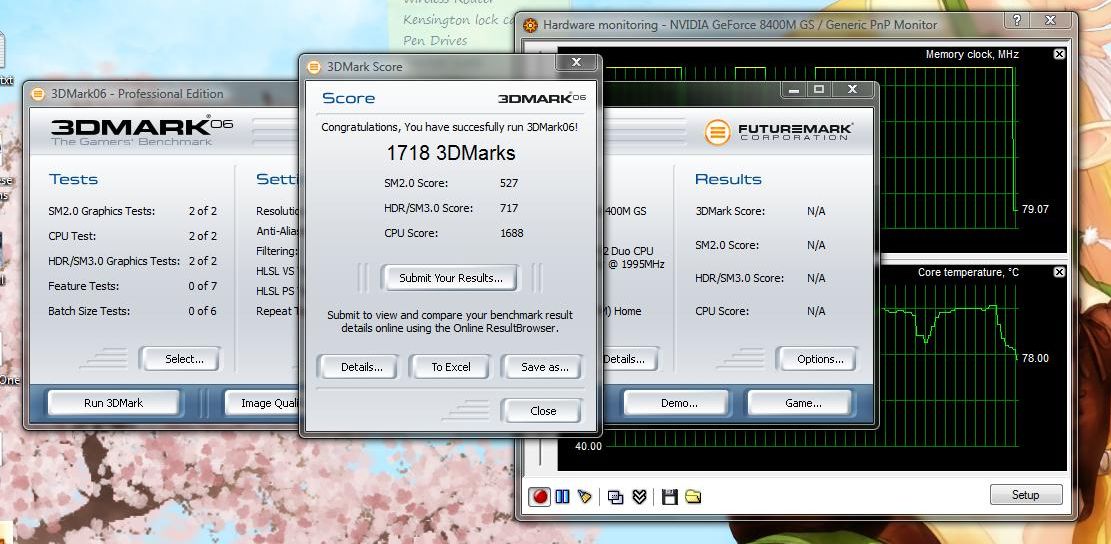Click the Futuremark Corporation orange logo

tap(717, 132)
